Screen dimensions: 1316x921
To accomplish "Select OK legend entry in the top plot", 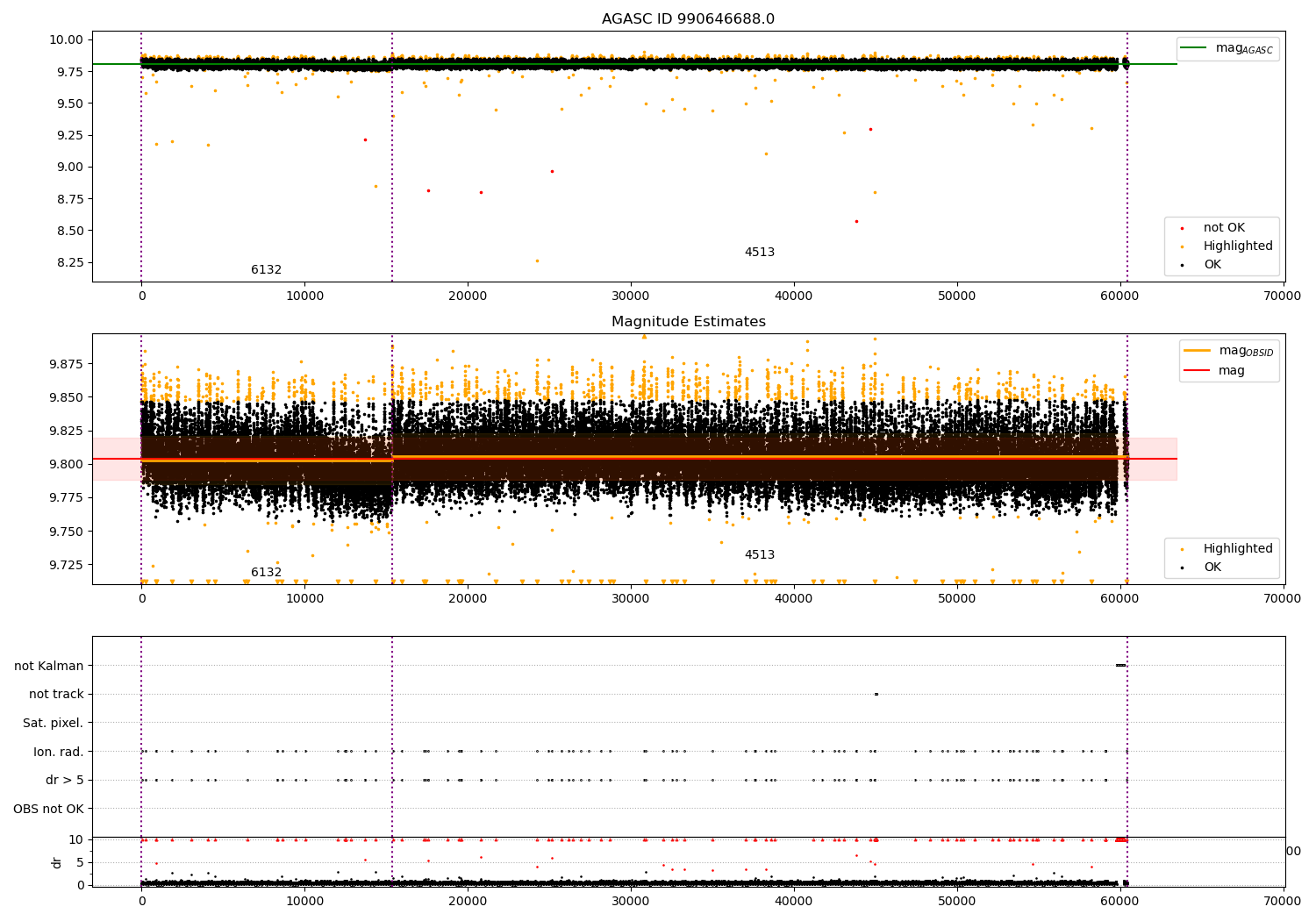I will pos(1212,265).
